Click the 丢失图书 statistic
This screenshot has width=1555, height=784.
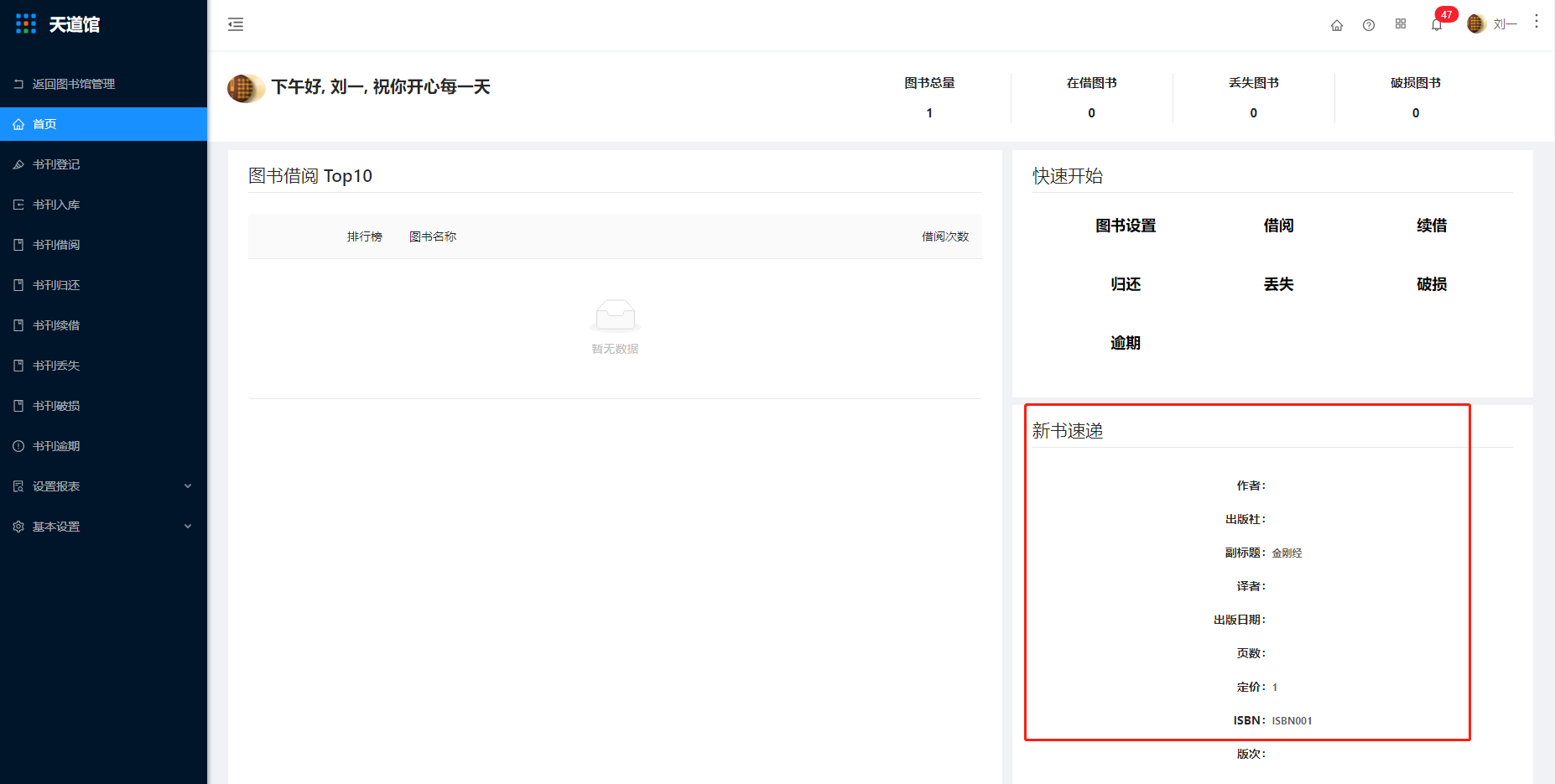1254,97
